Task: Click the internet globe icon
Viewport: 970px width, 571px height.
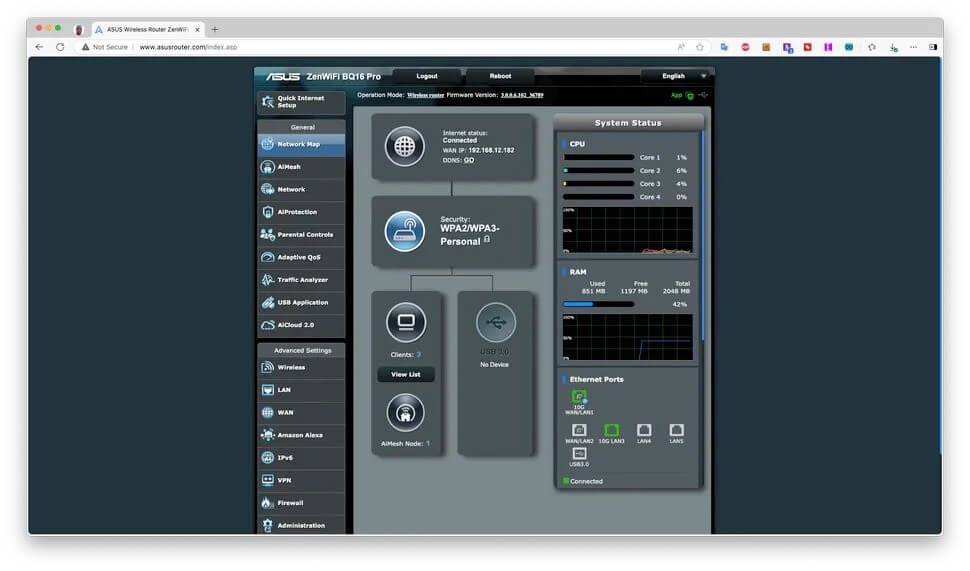Action: coord(405,147)
